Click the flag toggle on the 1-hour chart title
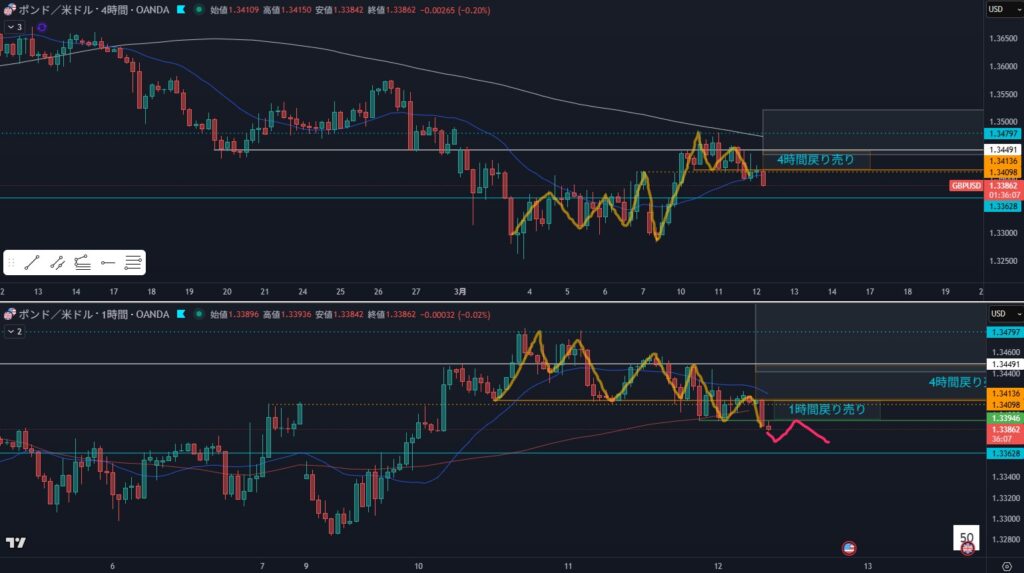1024x573 pixels. [180, 313]
